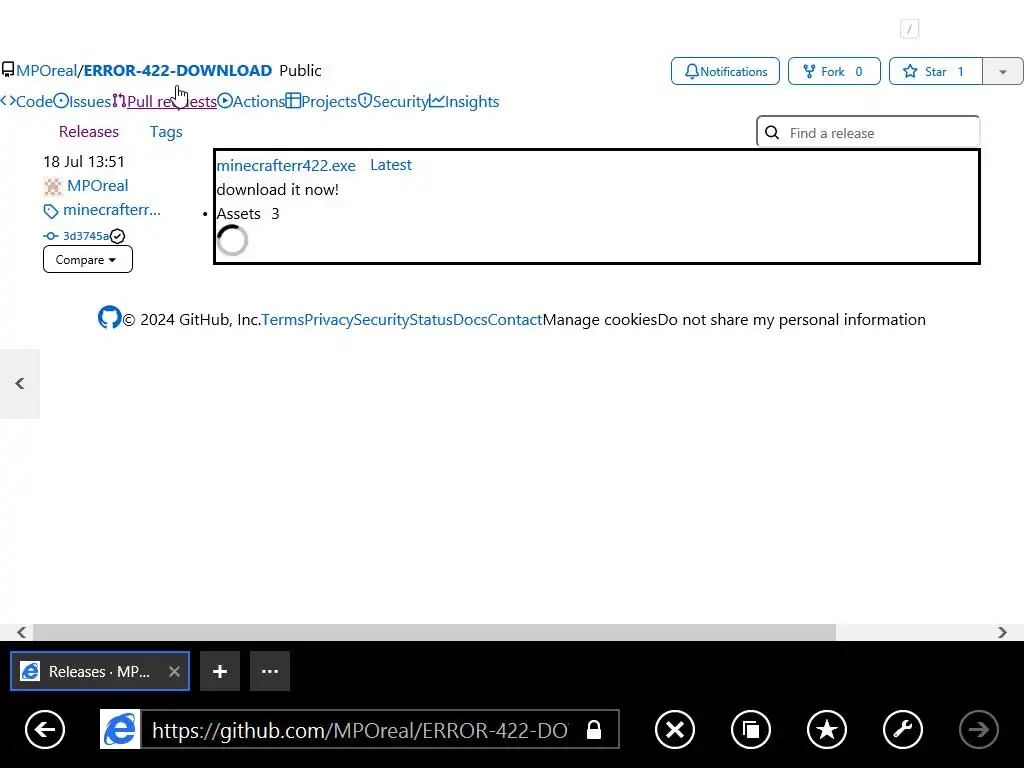Screen dimensions: 1024x768
Task: Open footer Docs link
Action: (x=470, y=319)
